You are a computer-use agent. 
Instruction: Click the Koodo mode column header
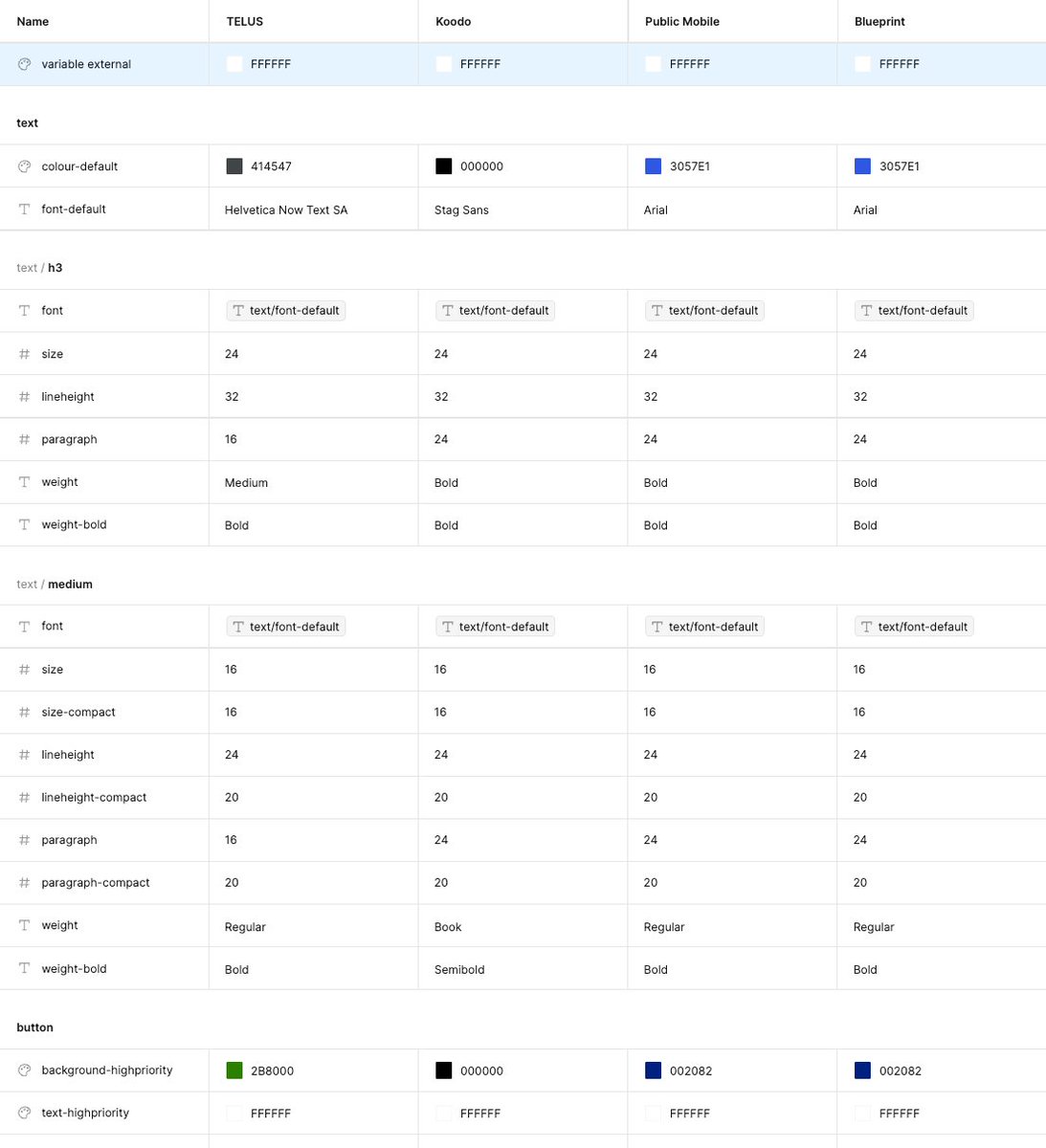pos(454,21)
